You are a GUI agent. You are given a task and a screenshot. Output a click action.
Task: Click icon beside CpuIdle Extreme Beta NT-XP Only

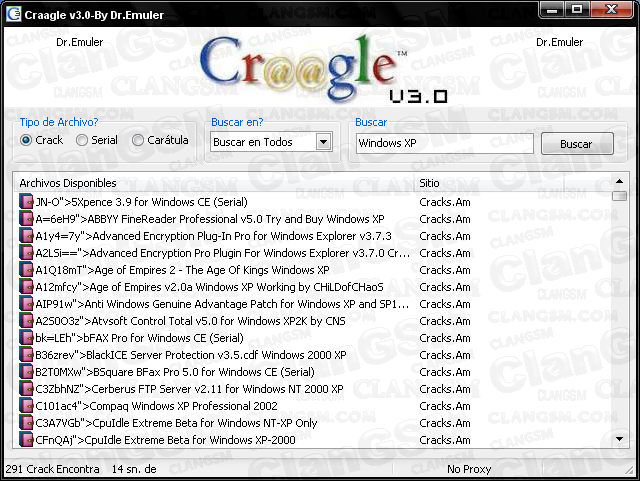coord(26,423)
